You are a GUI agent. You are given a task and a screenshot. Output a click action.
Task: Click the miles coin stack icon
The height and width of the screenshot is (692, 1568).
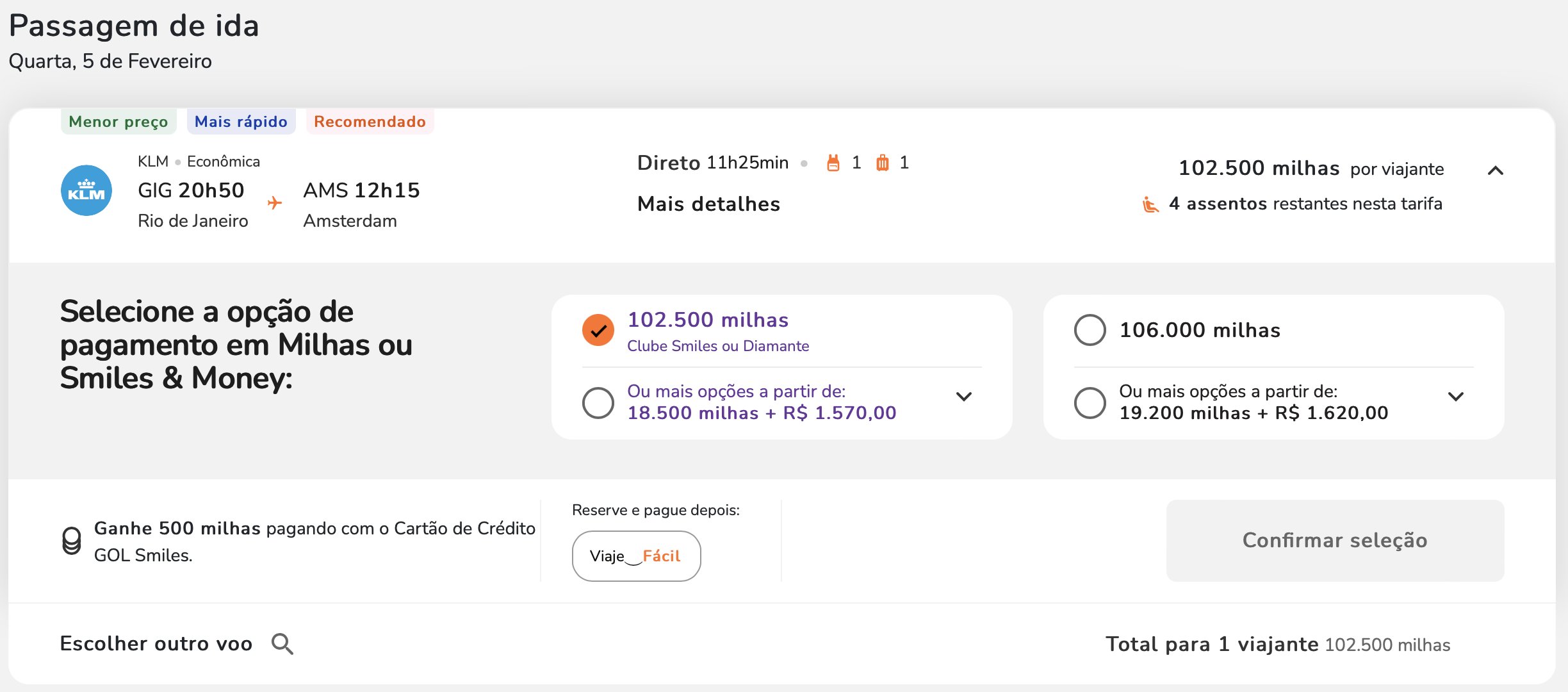pyautogui.click(x=72, y=541)
